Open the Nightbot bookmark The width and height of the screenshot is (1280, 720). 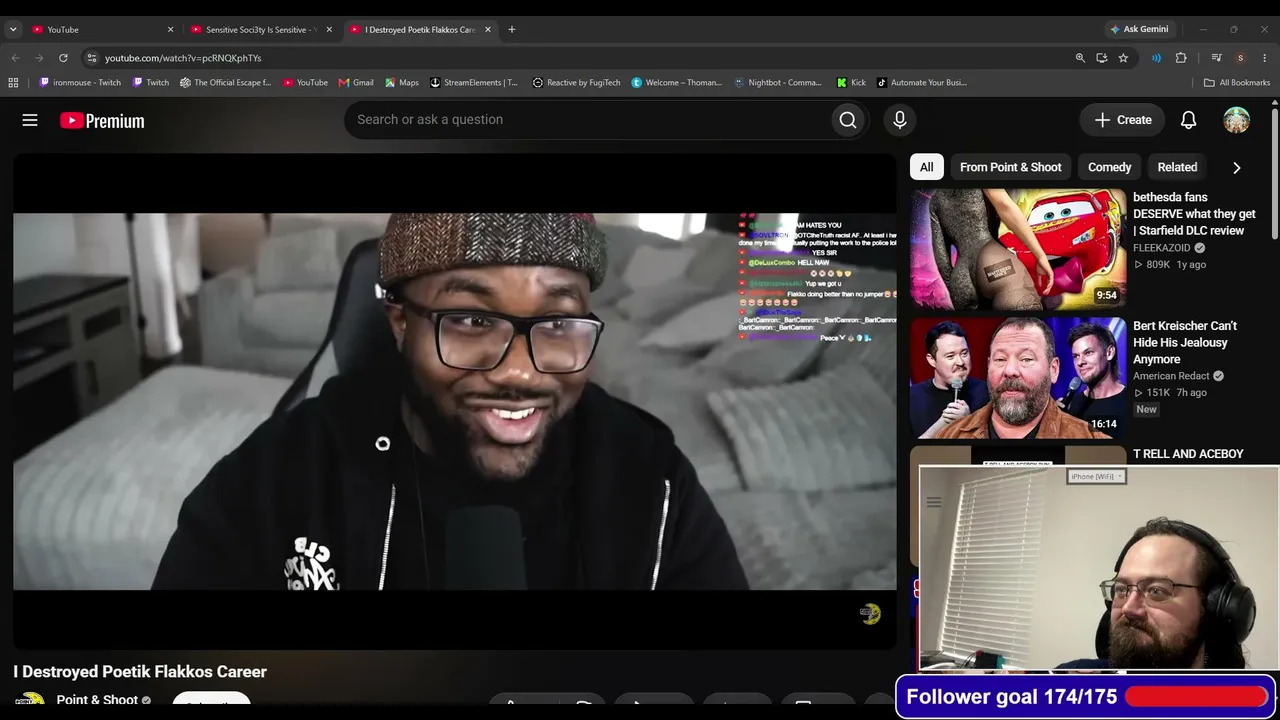pos(778,83)
